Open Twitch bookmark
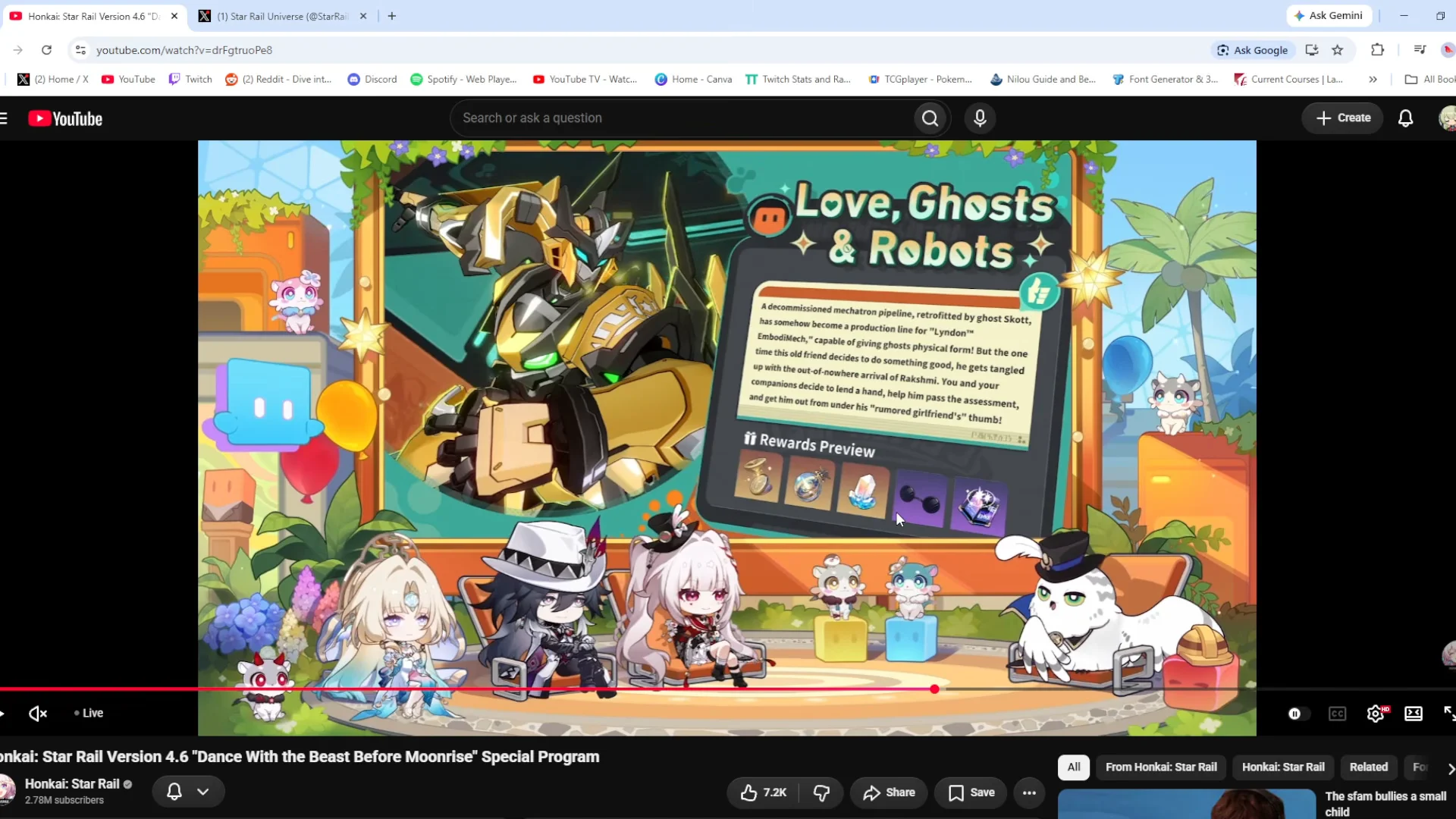Image resolution: width=1456 pixels, height=819 pixels. click(x=190, y=79)
